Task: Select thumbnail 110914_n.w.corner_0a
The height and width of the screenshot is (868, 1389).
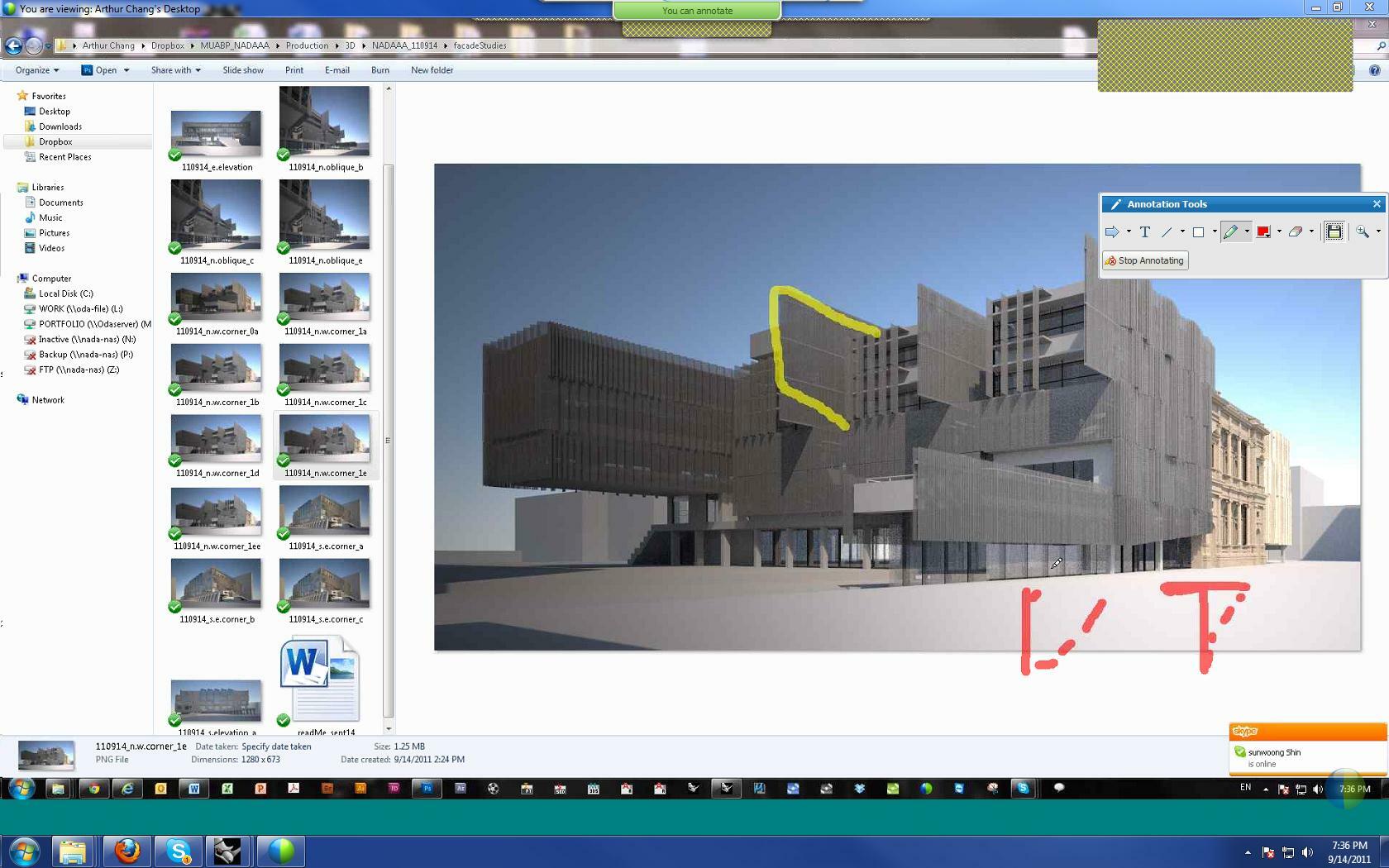Action: (217, 303)
